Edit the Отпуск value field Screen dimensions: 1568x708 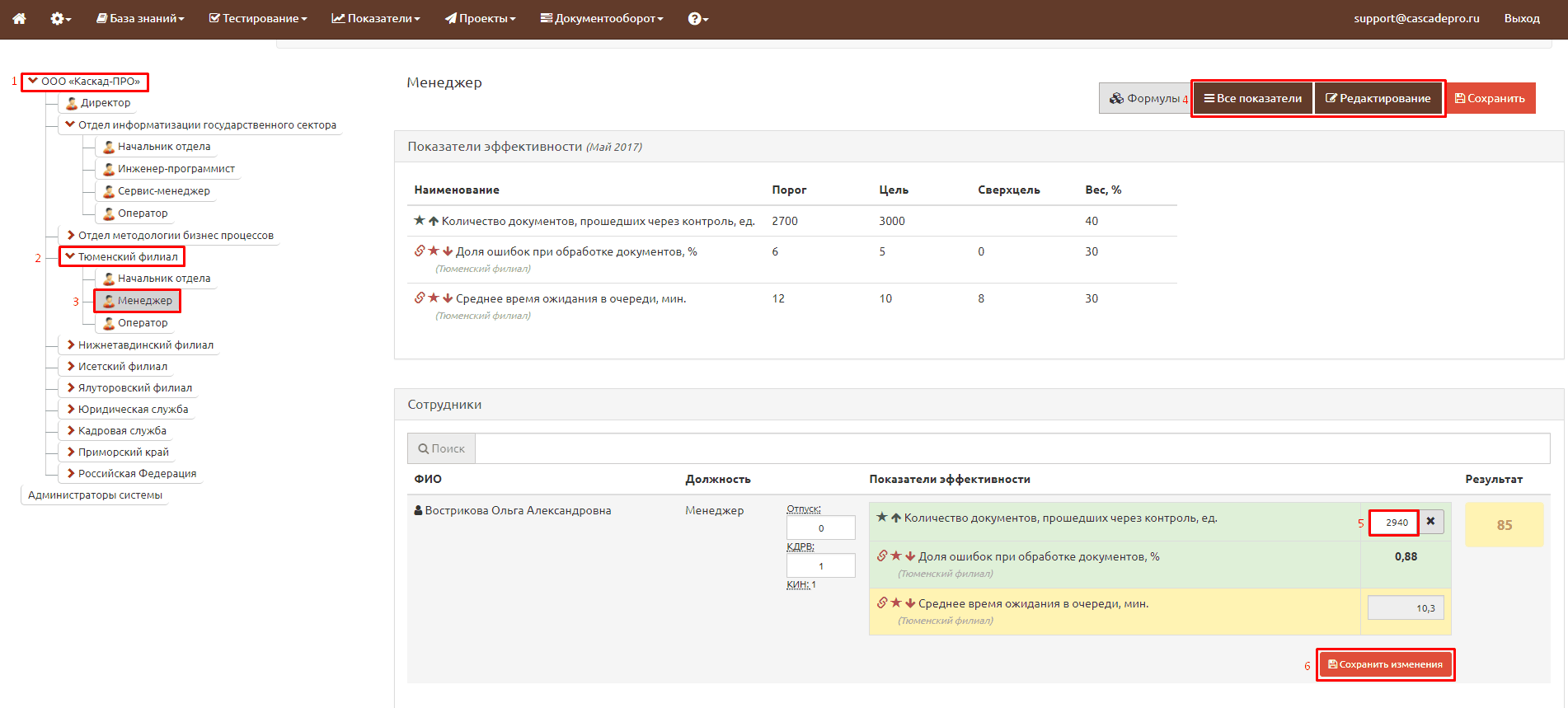820,527
